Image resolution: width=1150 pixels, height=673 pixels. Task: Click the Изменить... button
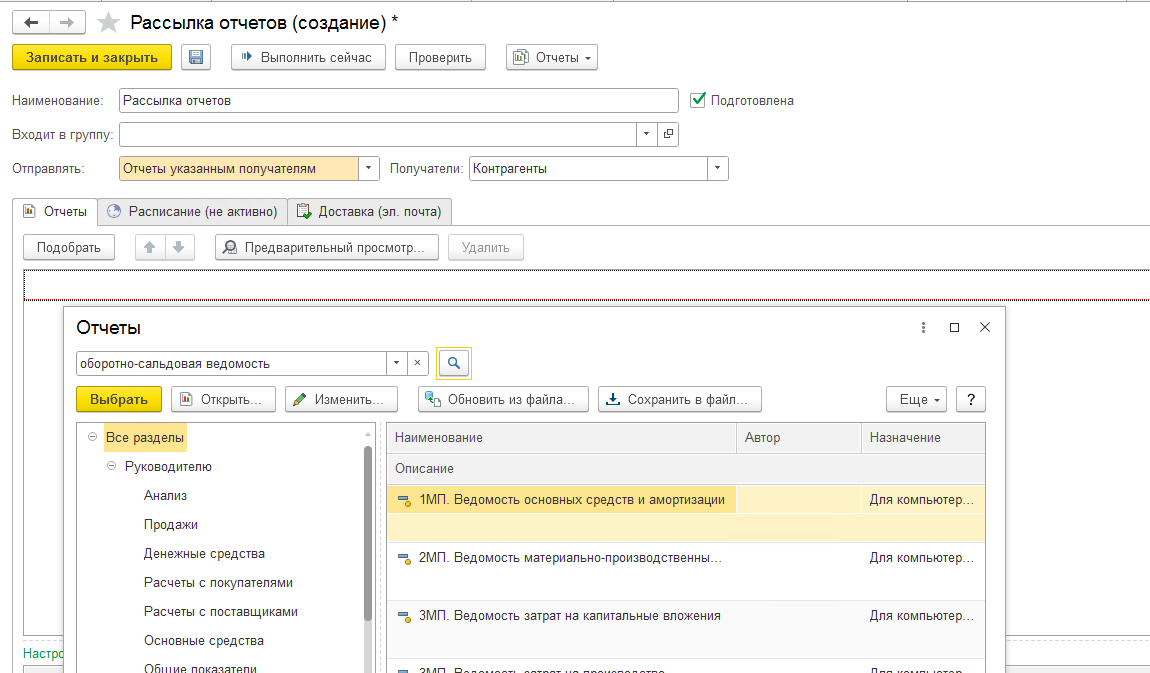click(341, 400)
